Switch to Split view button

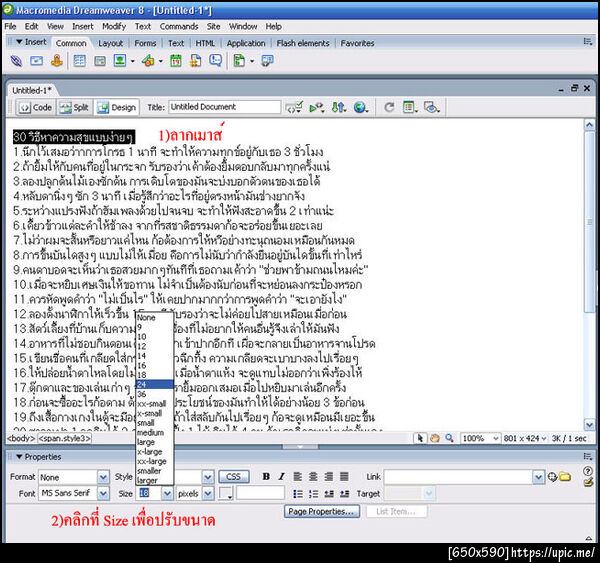coord(75,108)
